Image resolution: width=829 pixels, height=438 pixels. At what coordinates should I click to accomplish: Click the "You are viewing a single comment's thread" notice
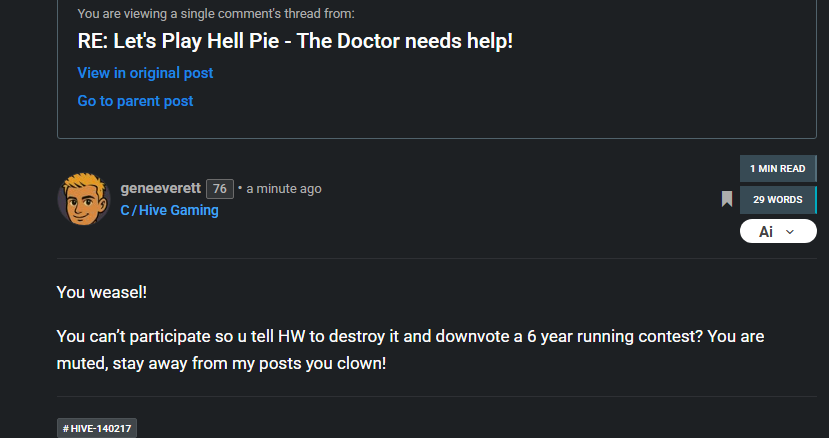(x=215, y=14)
